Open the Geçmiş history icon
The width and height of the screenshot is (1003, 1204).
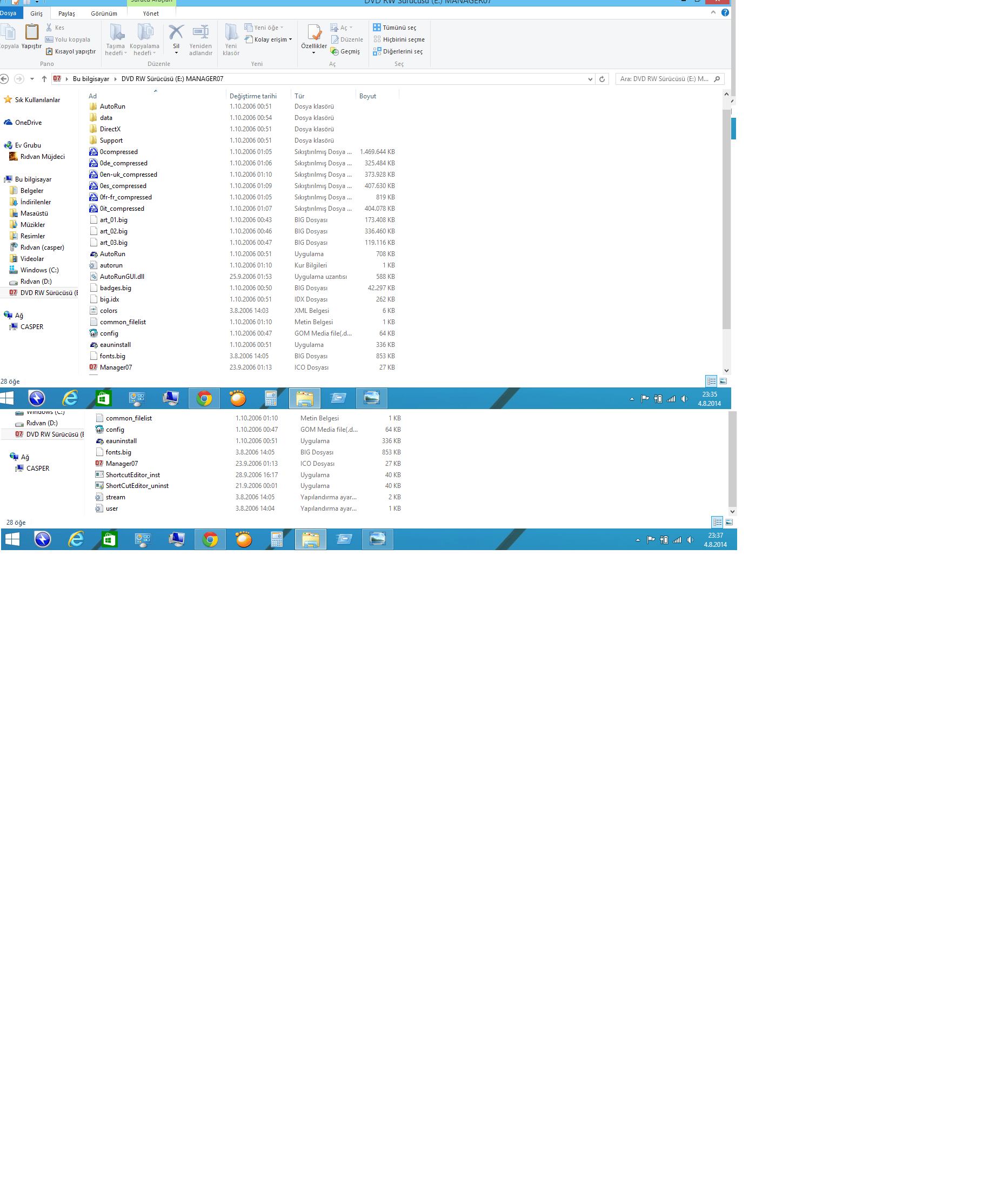tap(335, 51)
